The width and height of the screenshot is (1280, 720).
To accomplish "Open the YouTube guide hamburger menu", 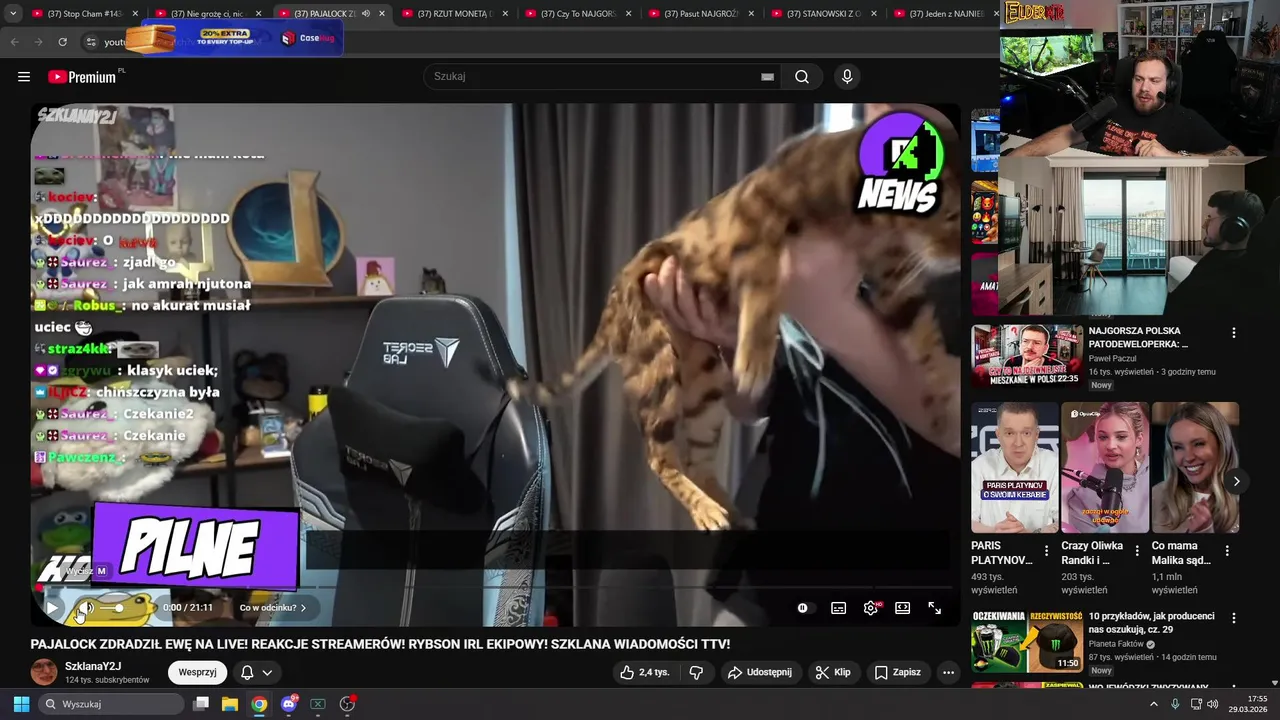I will tap(24, 77).
